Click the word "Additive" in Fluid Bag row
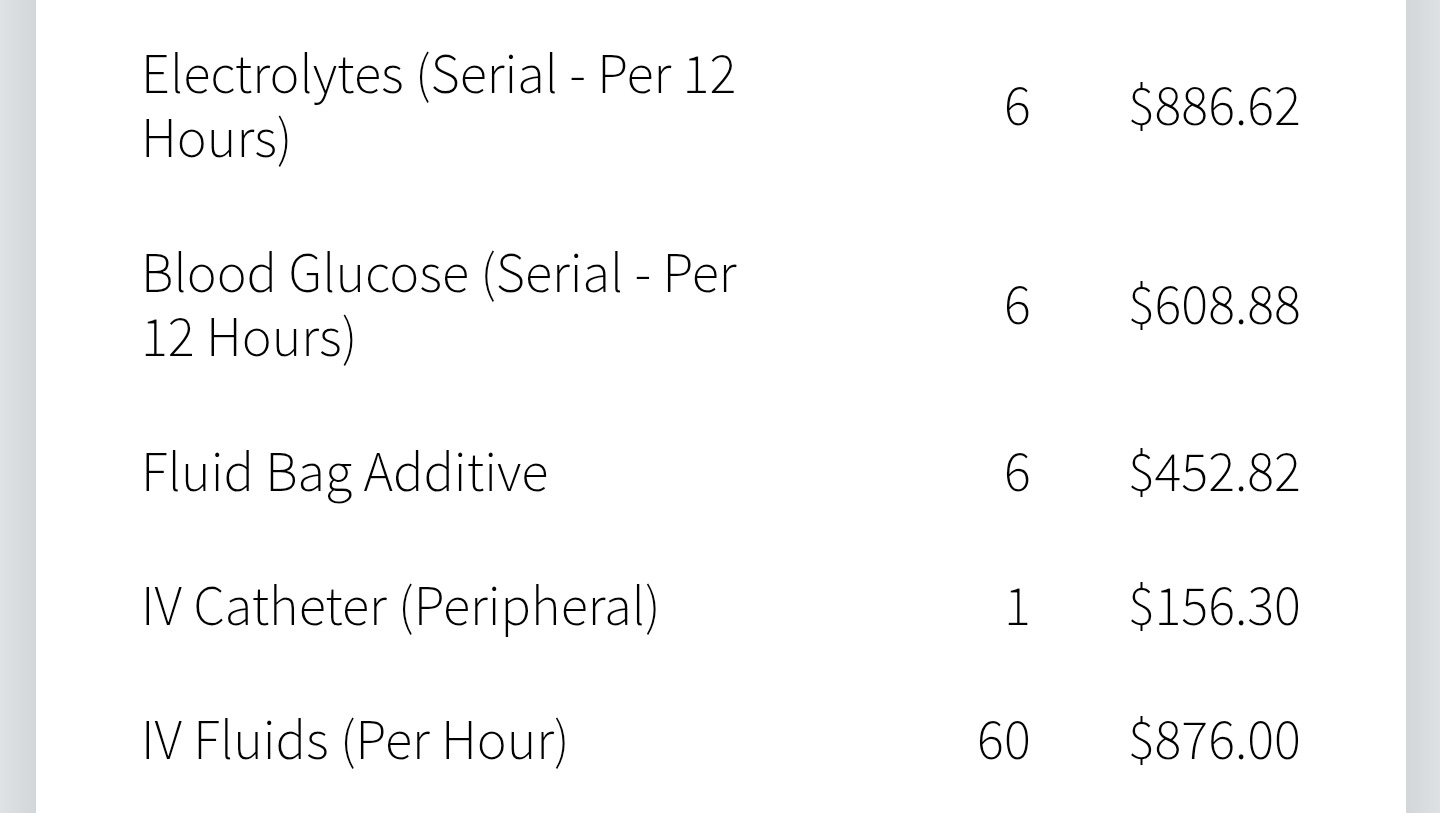Image resolution: width=1440 pixels, height=813 pixels. pyautogui.click(x=455, y=472)
